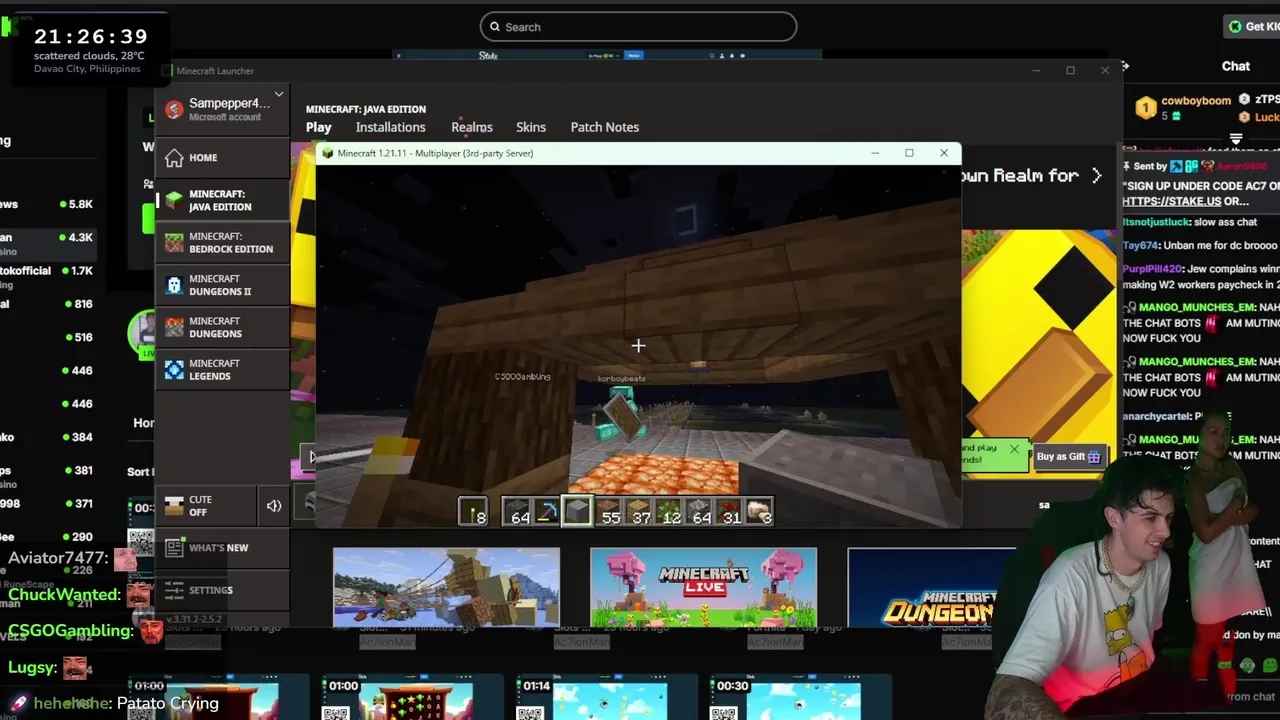Open launcher Settings
The height and width of the screenshot is (720, 1280).
tap(222, 590)
